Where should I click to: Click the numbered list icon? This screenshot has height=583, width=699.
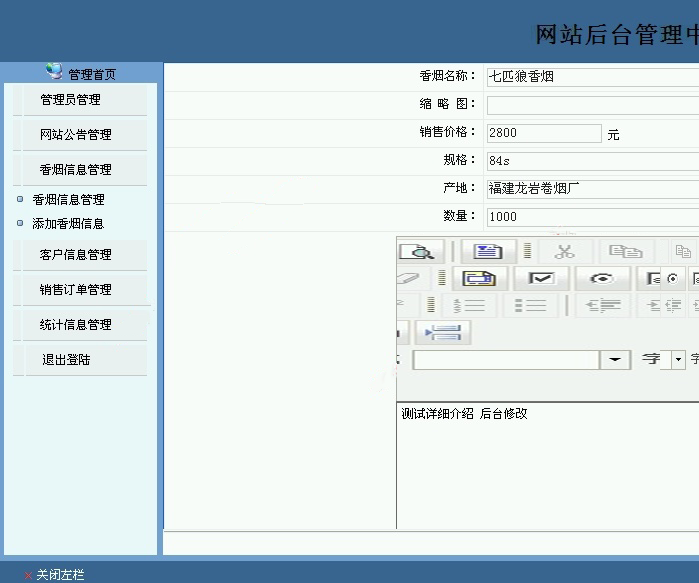[x=469, y=305]
